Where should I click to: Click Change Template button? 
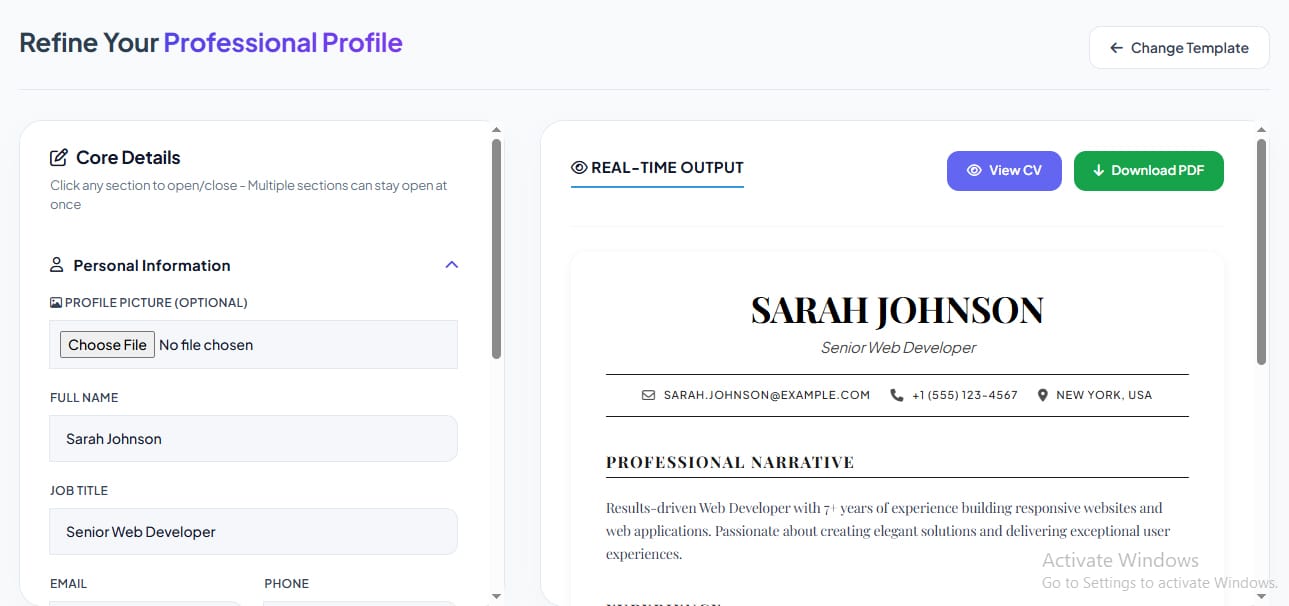[x=1179, y=48]
